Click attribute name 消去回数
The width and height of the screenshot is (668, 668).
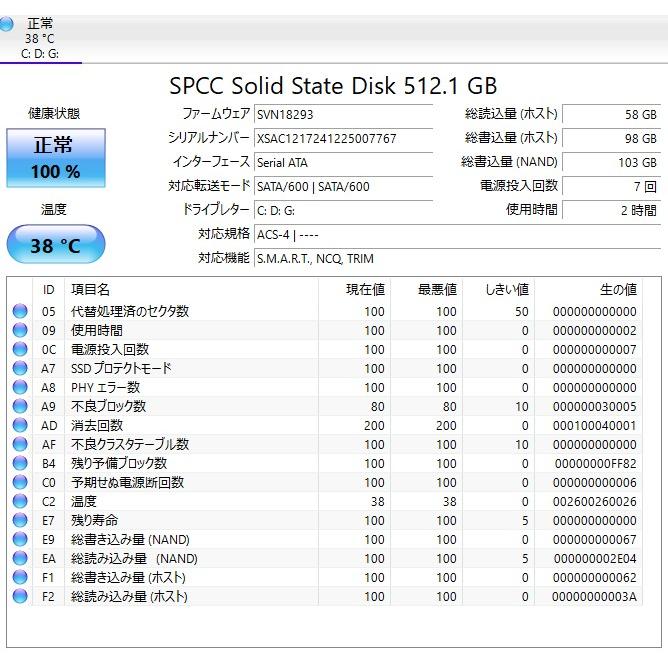pos(97,425)
